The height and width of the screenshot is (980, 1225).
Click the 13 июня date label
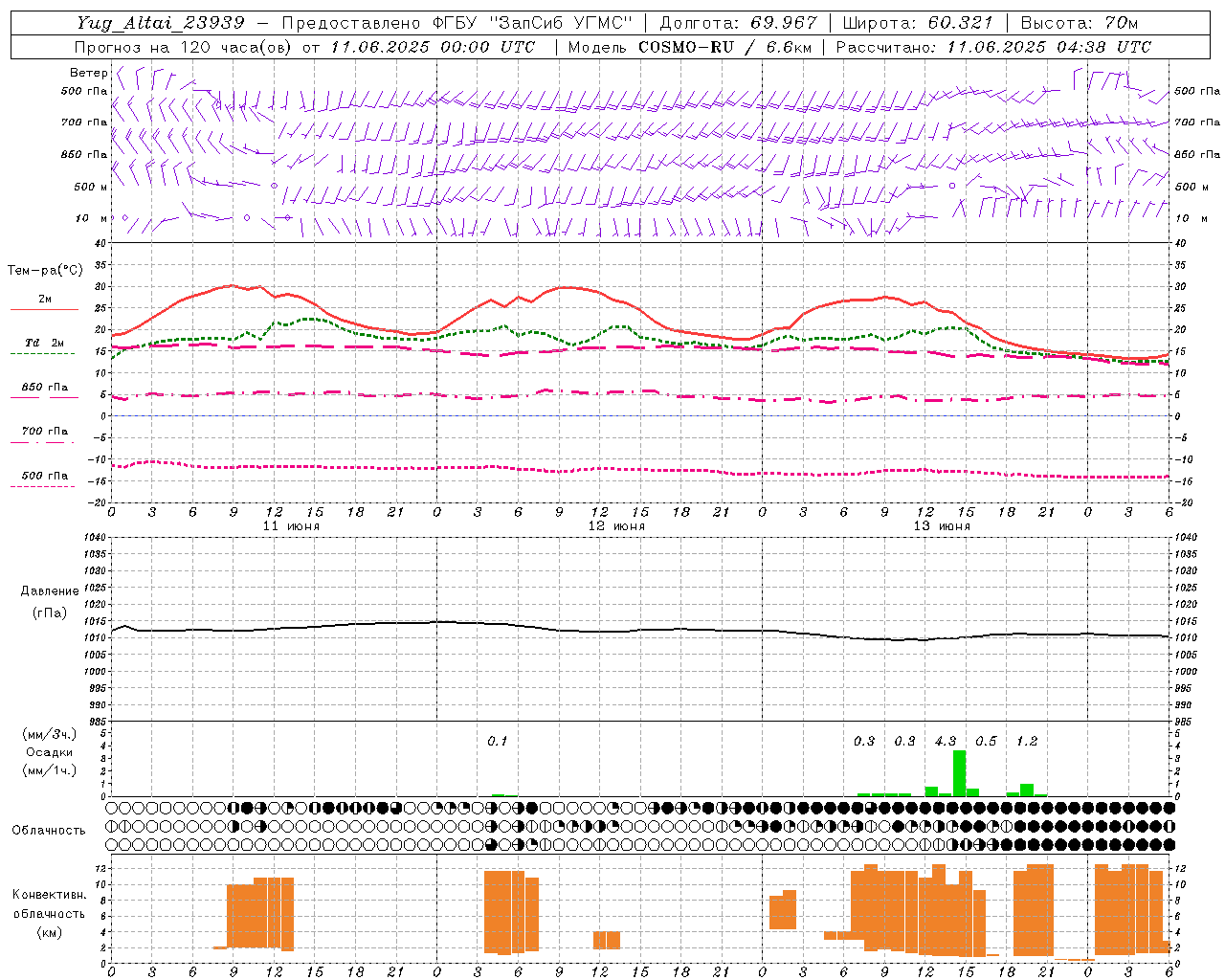[x=942, y=526]
